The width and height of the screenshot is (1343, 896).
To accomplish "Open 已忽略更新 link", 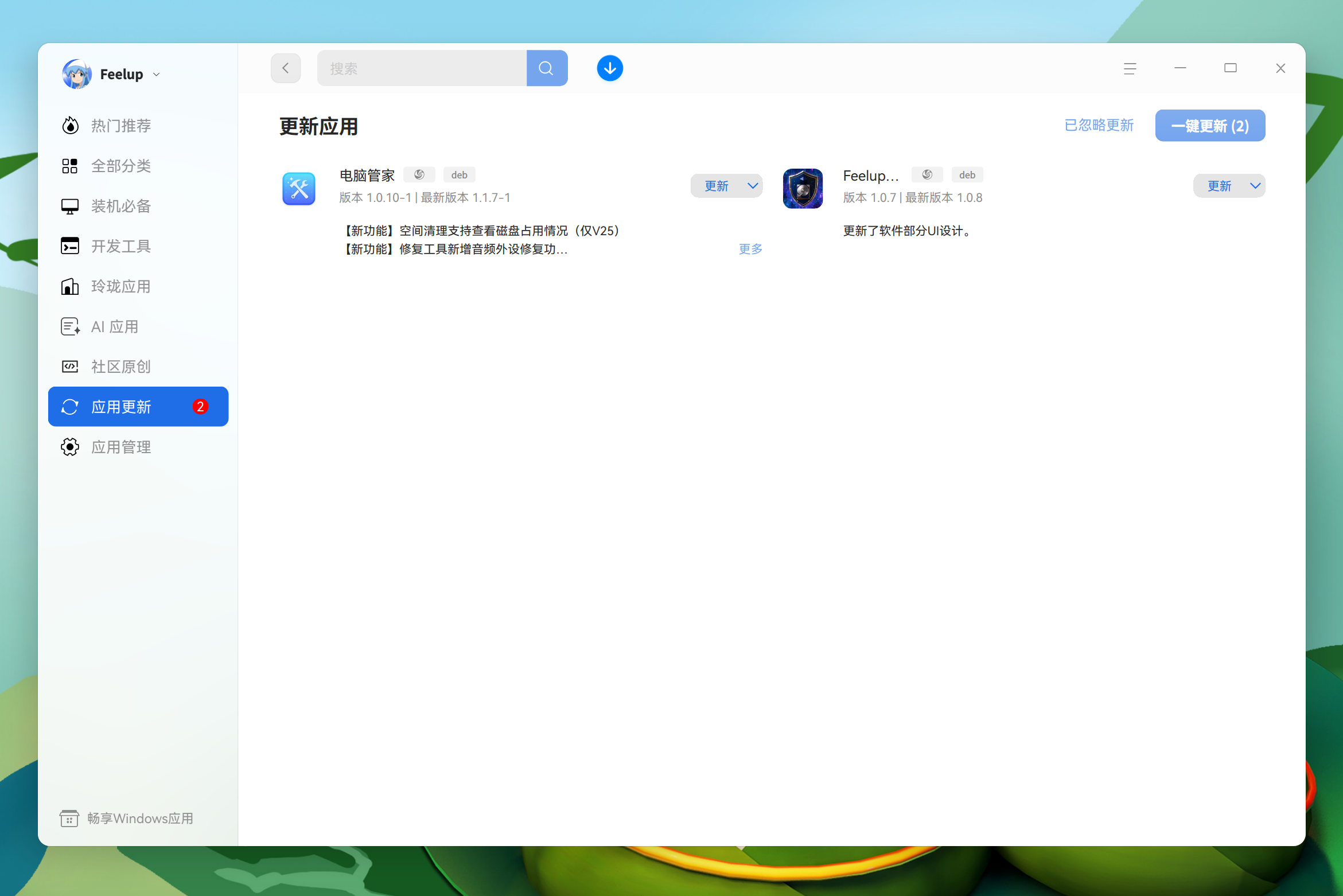I will (x=1099, y=125).
